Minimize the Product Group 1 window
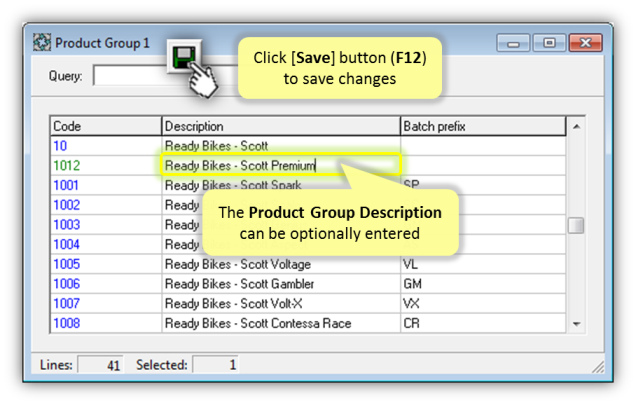The image size is (636, 405). (x=513, y=43)
